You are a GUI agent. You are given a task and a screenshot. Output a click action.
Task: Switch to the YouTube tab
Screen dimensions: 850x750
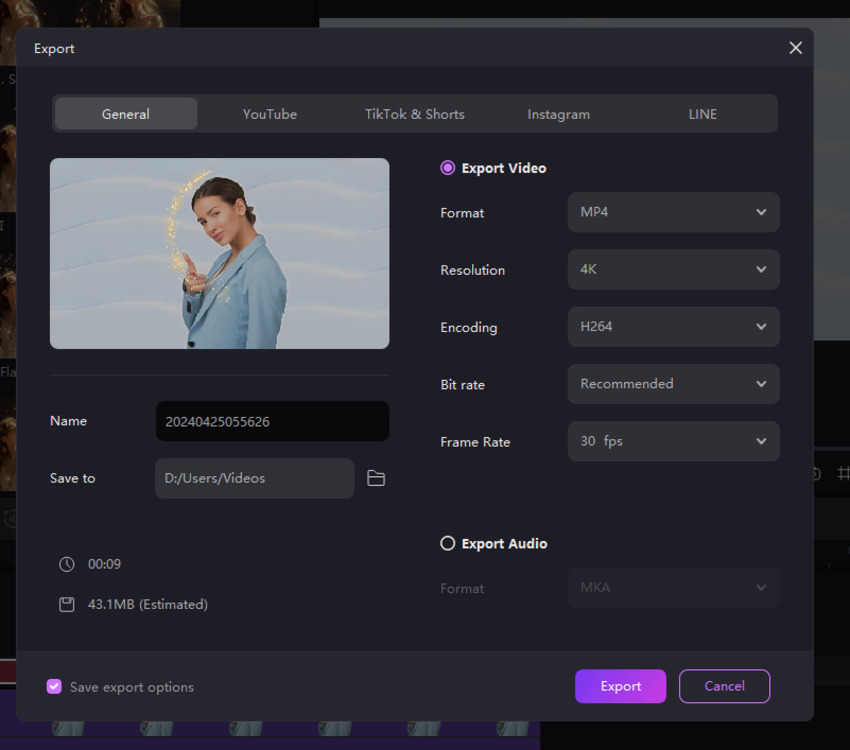click(x=270, y=114)
